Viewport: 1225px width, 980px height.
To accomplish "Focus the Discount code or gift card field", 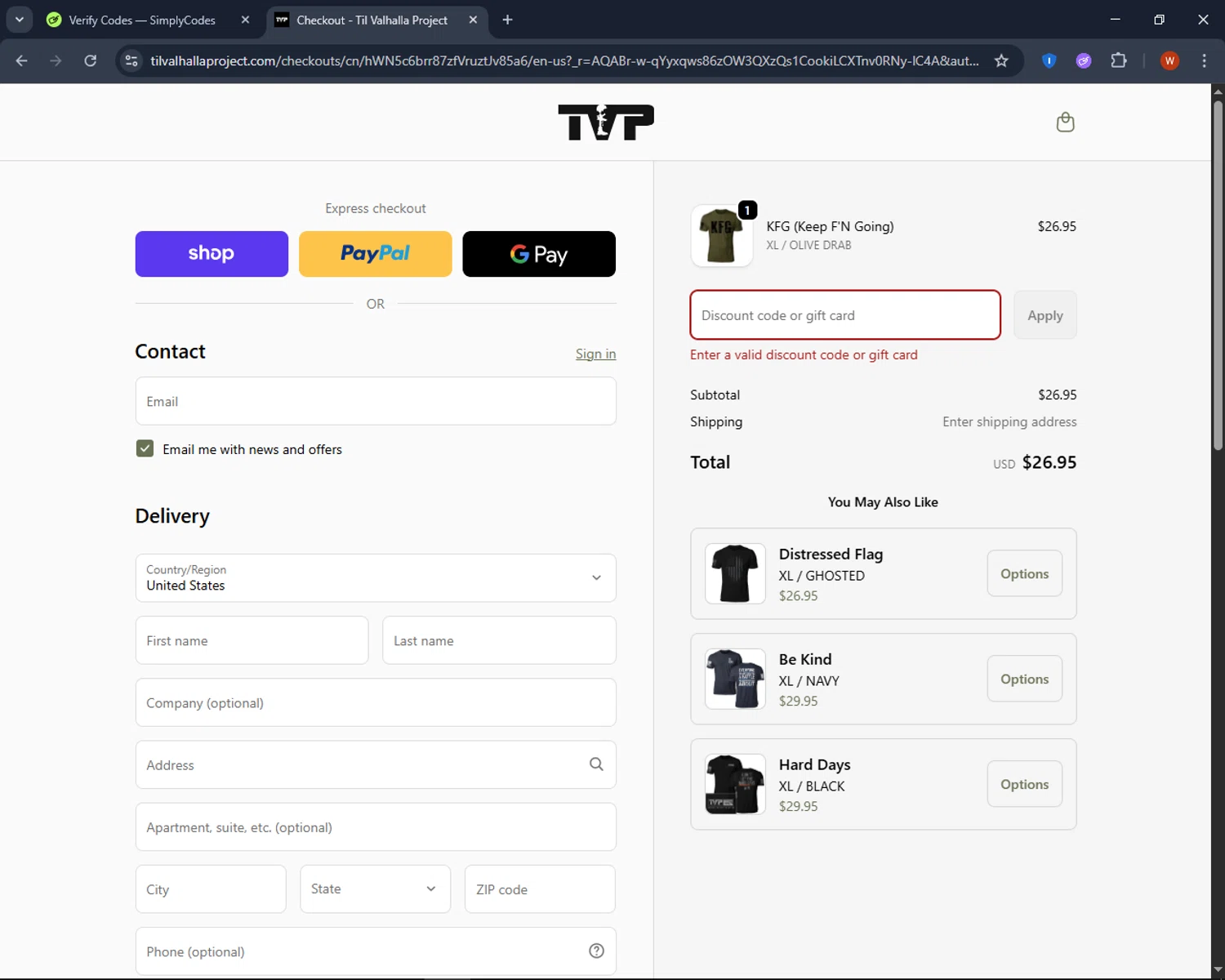I will tap(845, 315).
